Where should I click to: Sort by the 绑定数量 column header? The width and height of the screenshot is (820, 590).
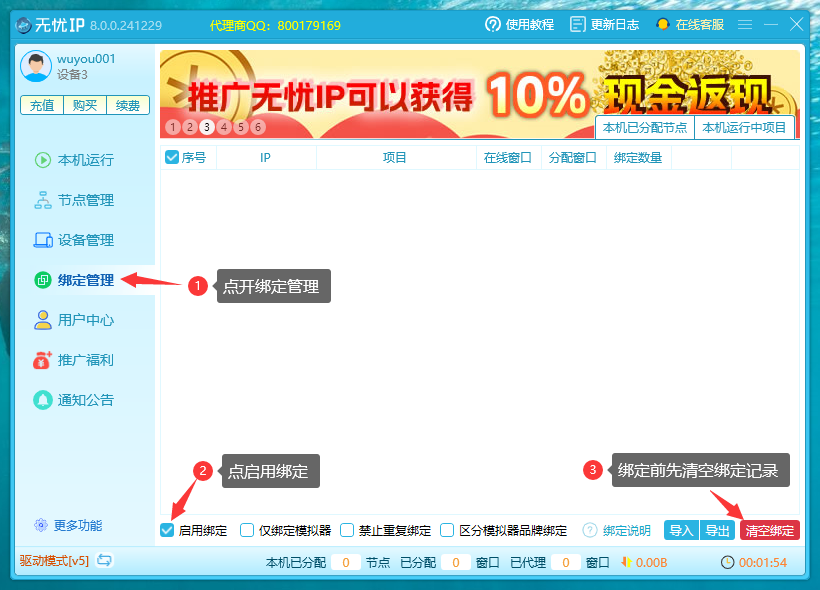pos(638,157)
